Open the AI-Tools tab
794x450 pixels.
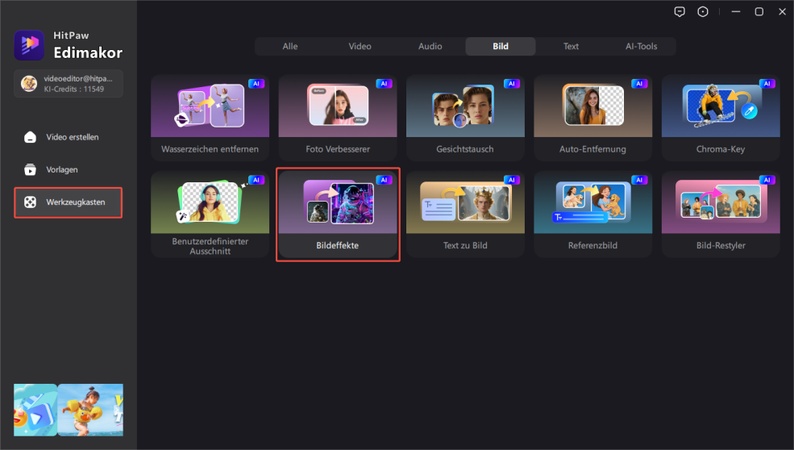point(641,46)
